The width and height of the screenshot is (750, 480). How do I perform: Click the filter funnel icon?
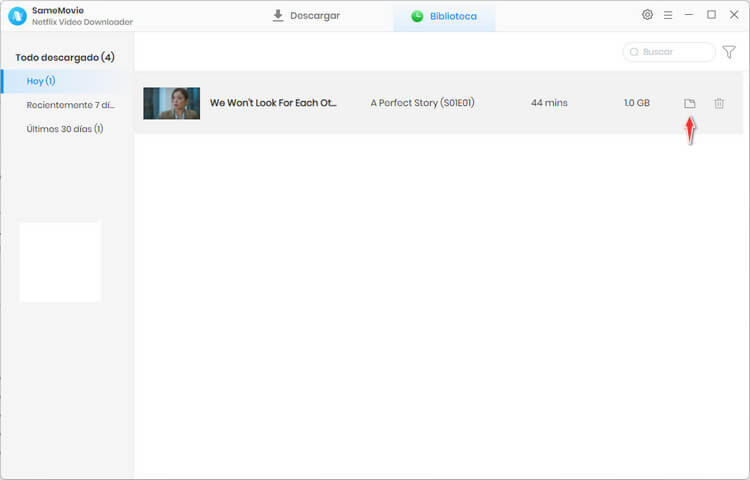click(x=729, y=52)
